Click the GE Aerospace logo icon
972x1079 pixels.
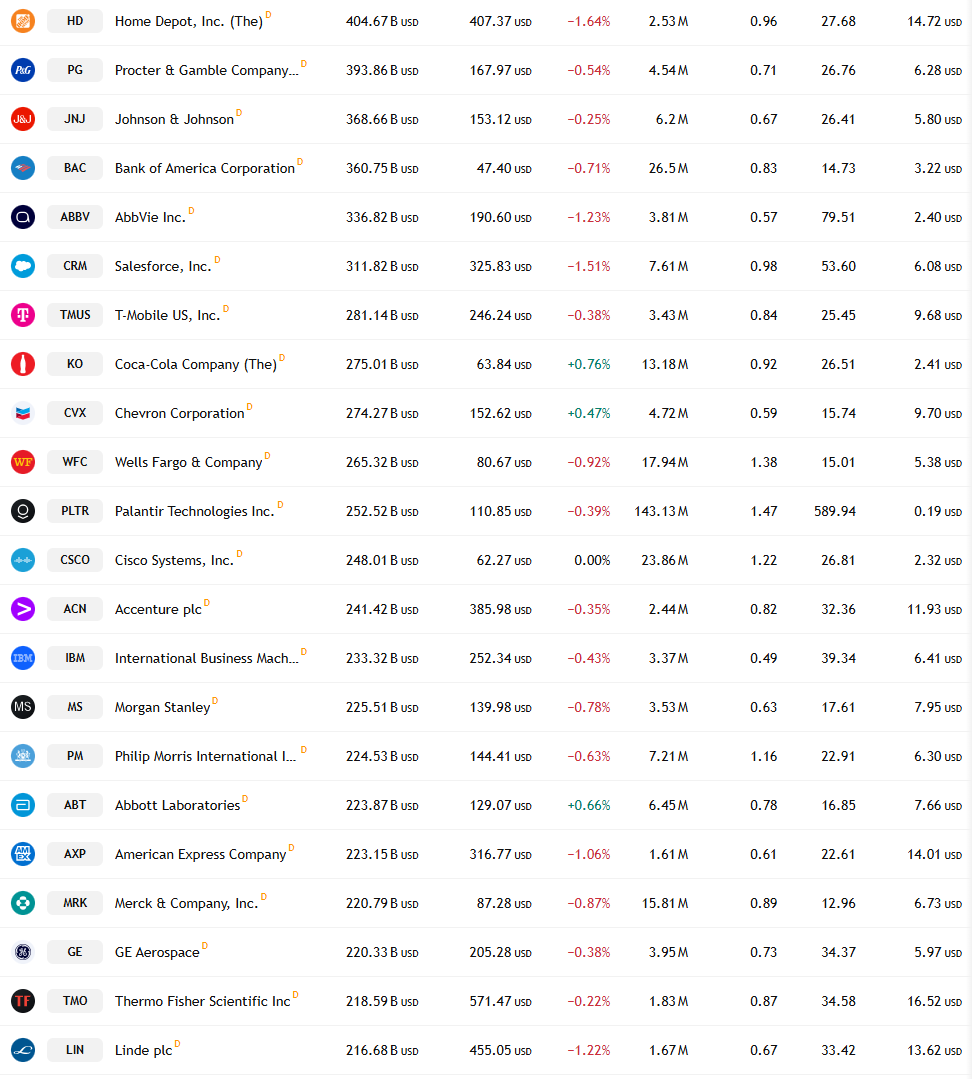tap(23, 952)
